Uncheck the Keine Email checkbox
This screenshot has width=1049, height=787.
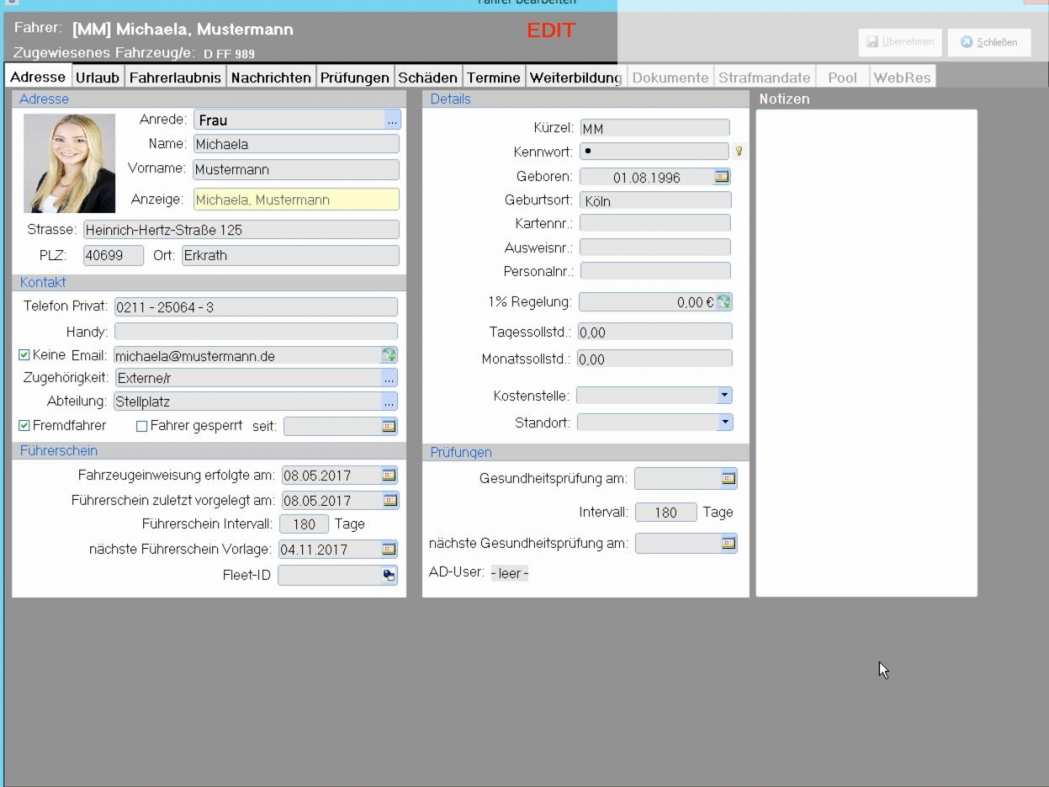pyautogui.click(x=24, y=355)
